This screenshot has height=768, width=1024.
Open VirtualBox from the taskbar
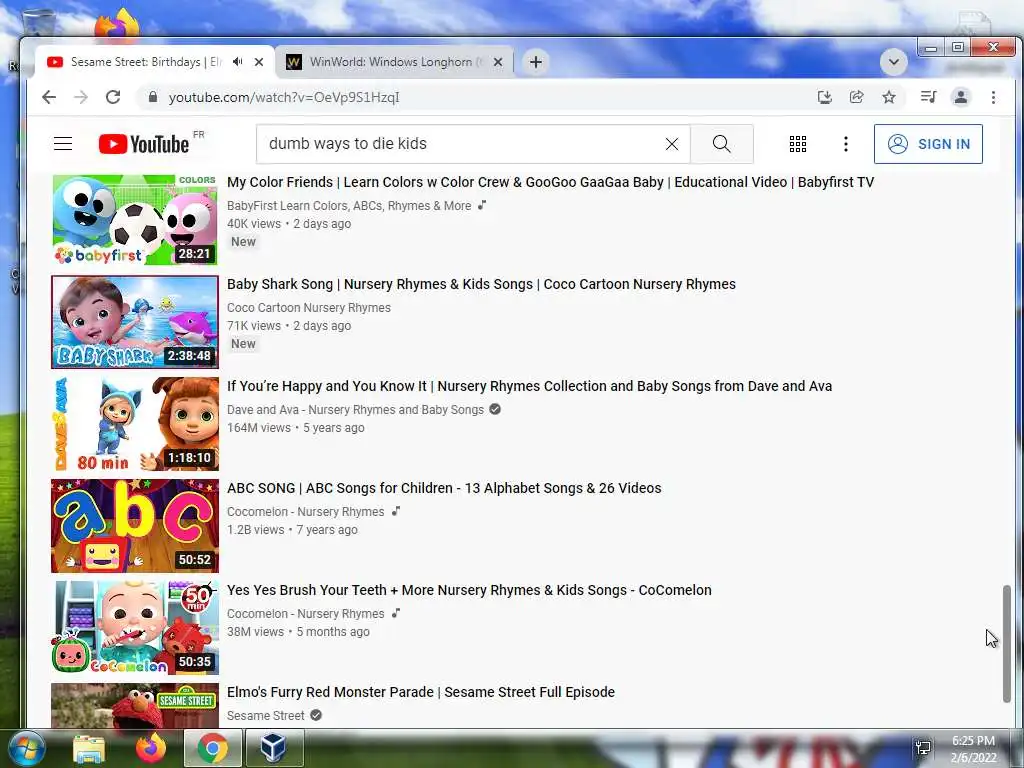(274, 748)
